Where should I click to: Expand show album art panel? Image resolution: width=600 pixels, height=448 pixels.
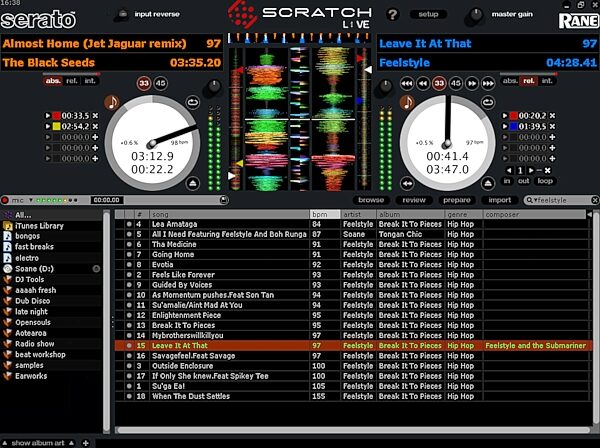pos(38,443)
